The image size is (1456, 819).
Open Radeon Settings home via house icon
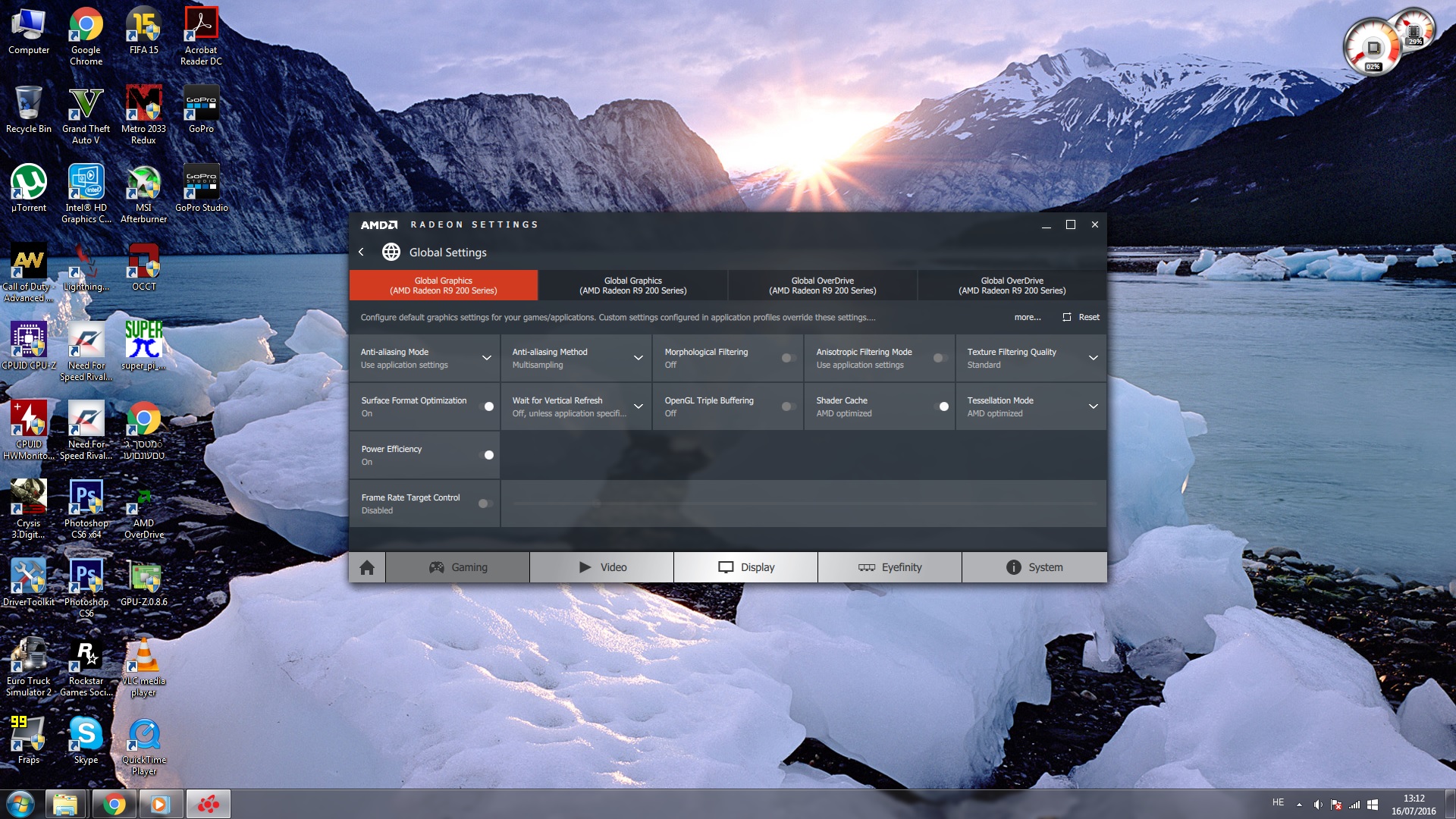(367, 567)
